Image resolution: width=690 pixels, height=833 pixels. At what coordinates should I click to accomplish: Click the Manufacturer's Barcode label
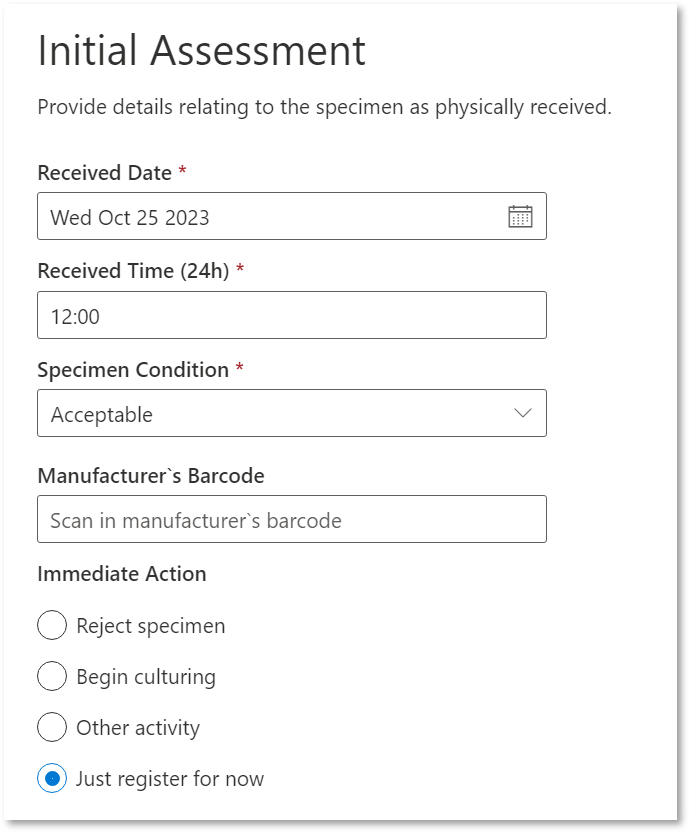coord(151,475)
